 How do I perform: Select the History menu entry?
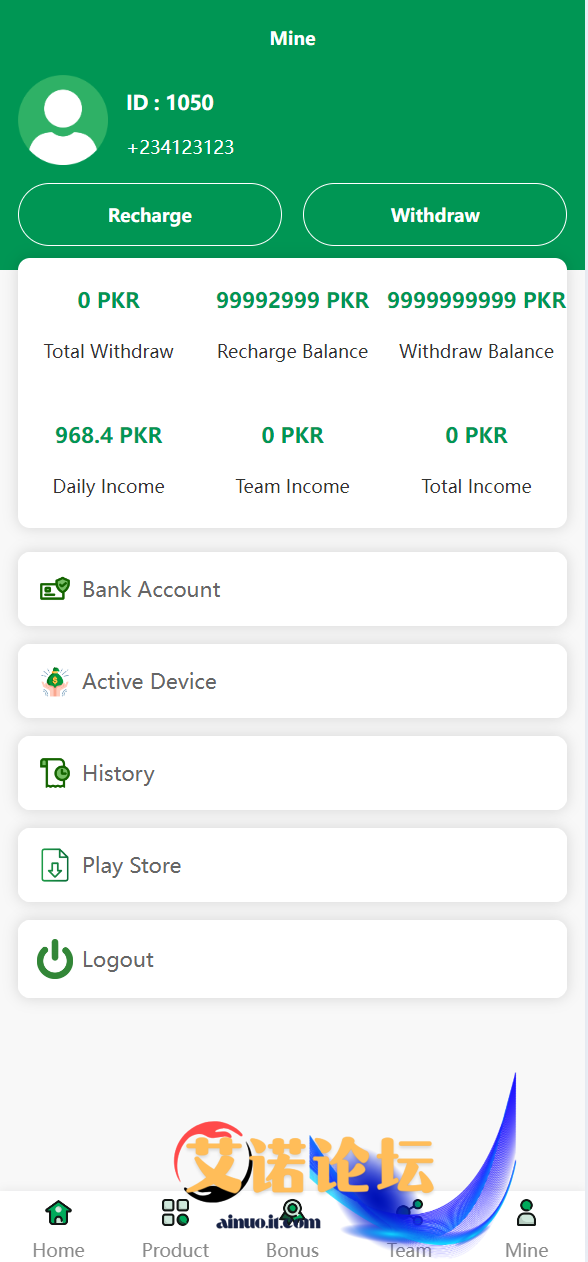click(292, 773)
